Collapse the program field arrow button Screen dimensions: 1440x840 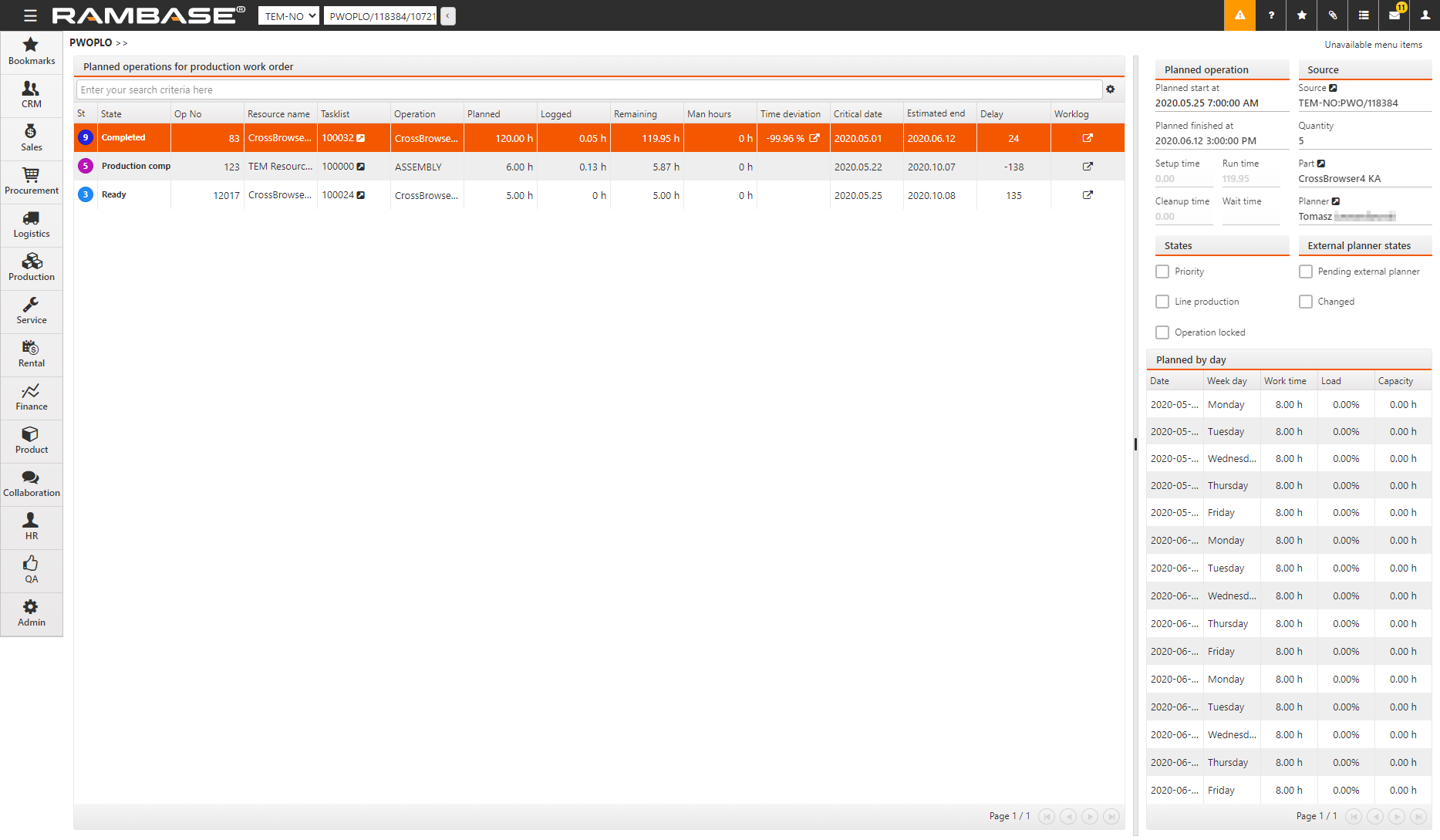coord(448,16)
